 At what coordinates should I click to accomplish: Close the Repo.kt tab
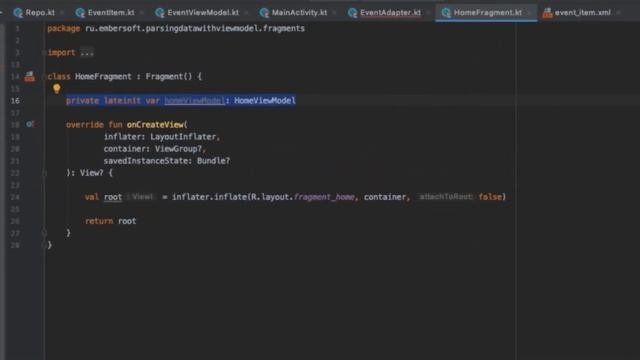(x=62, y=13)
